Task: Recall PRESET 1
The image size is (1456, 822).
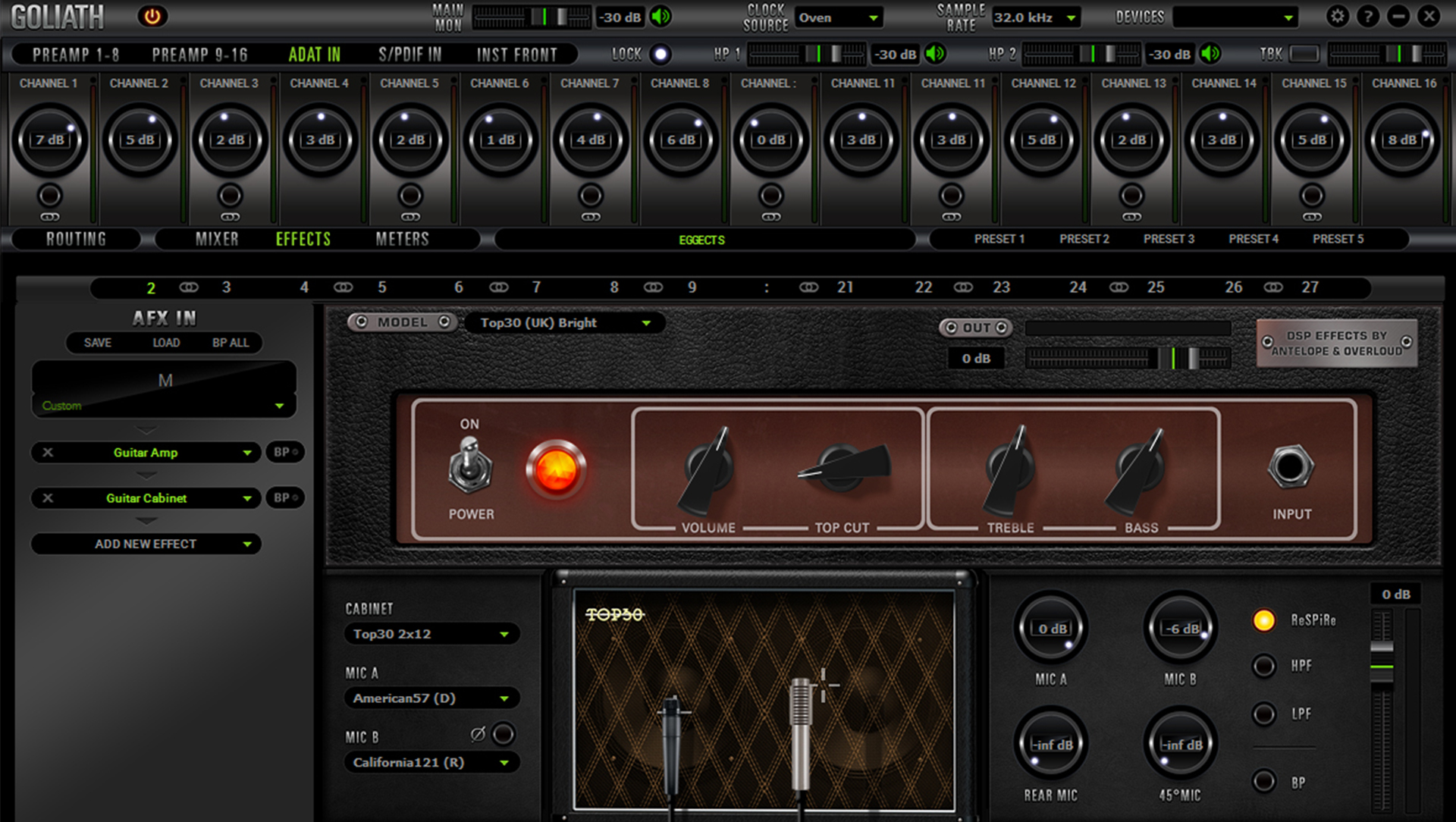Action: pos(999,239)
